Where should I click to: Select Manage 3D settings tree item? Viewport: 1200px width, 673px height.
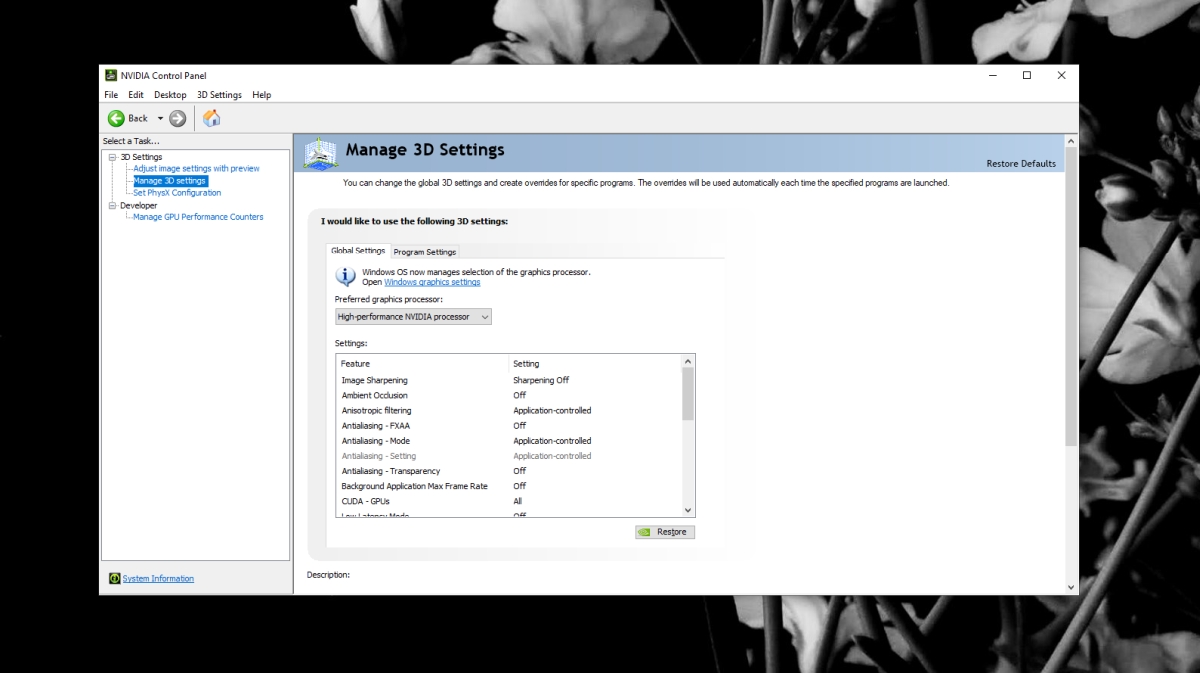click(170, 181)
